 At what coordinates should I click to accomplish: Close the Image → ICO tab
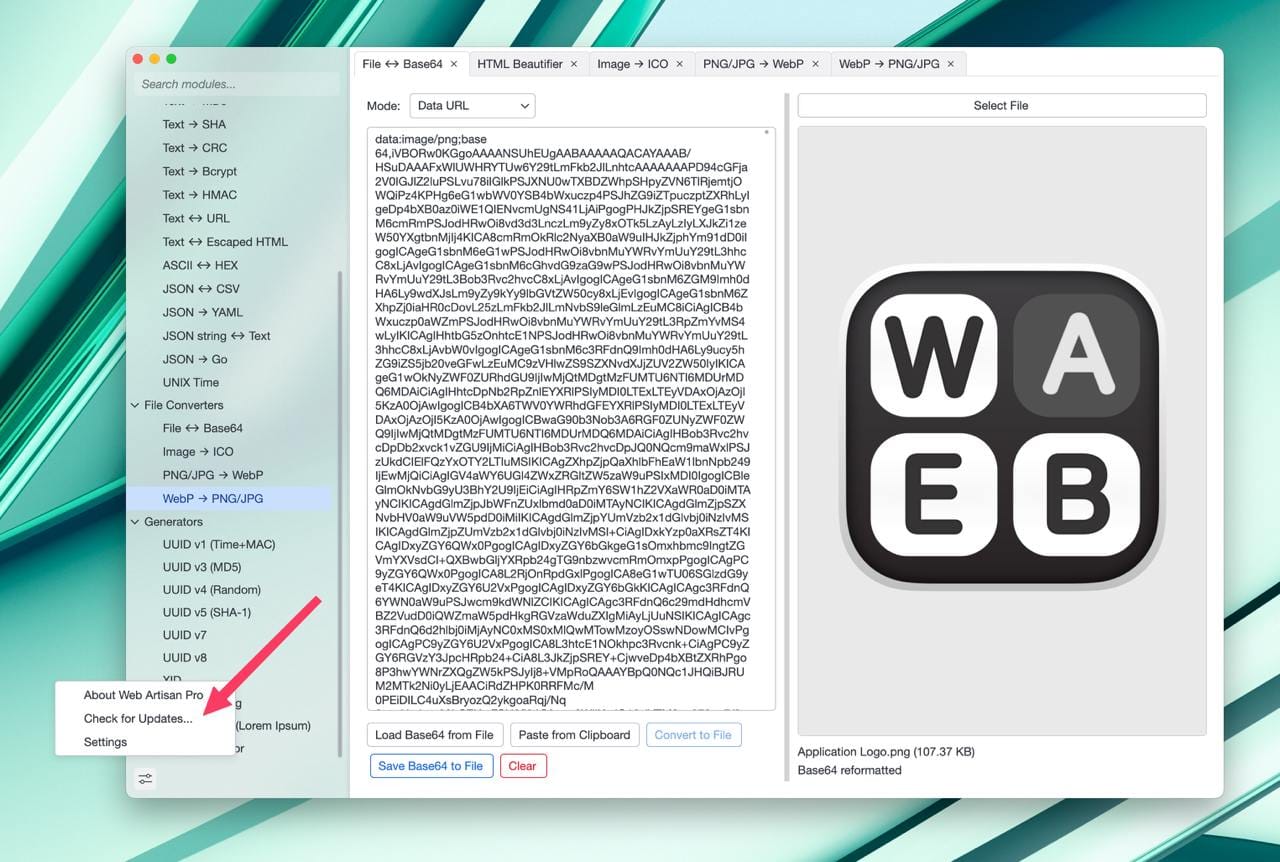[679, 64]
